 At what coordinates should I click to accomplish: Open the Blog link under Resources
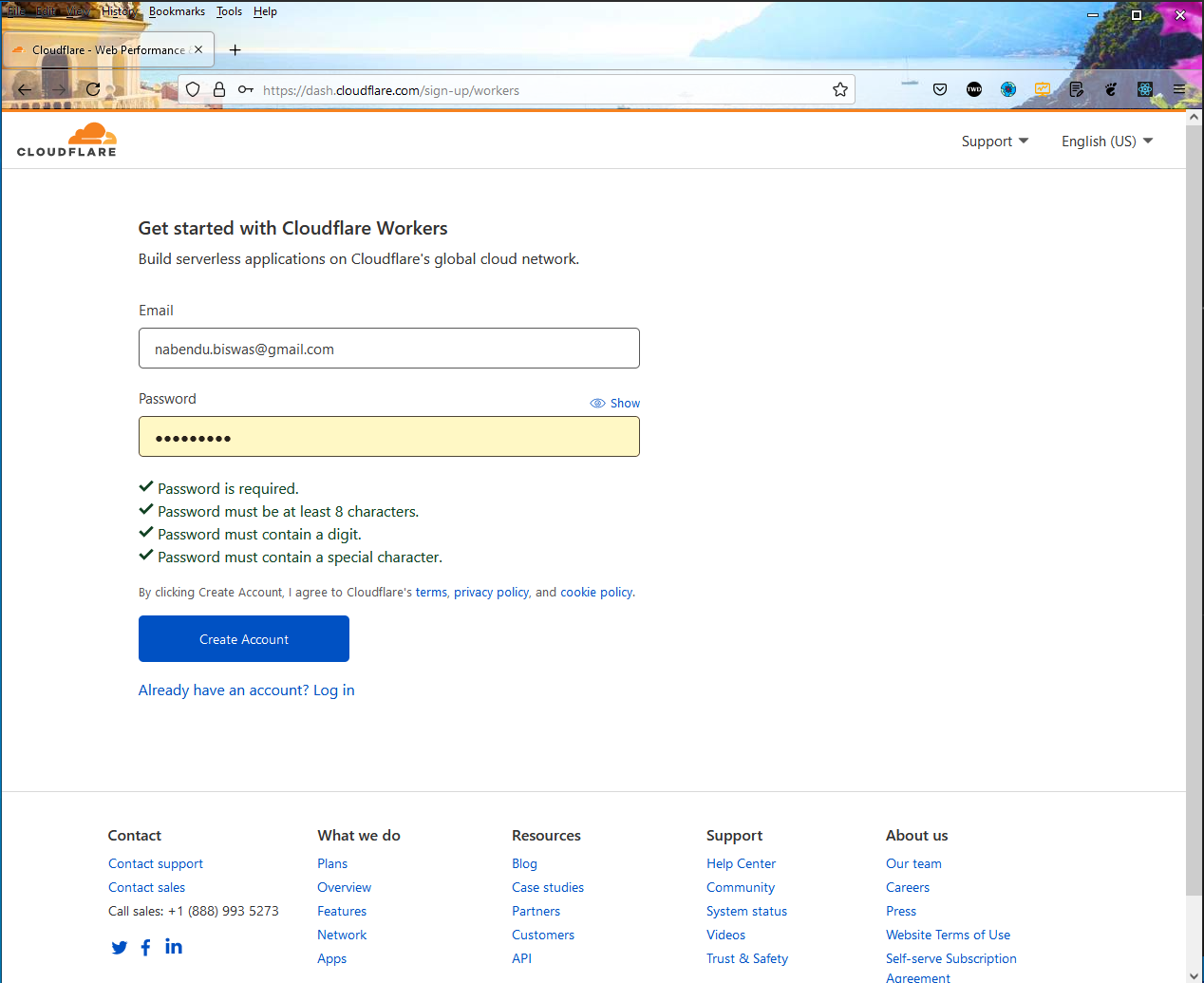coord(524,863)
